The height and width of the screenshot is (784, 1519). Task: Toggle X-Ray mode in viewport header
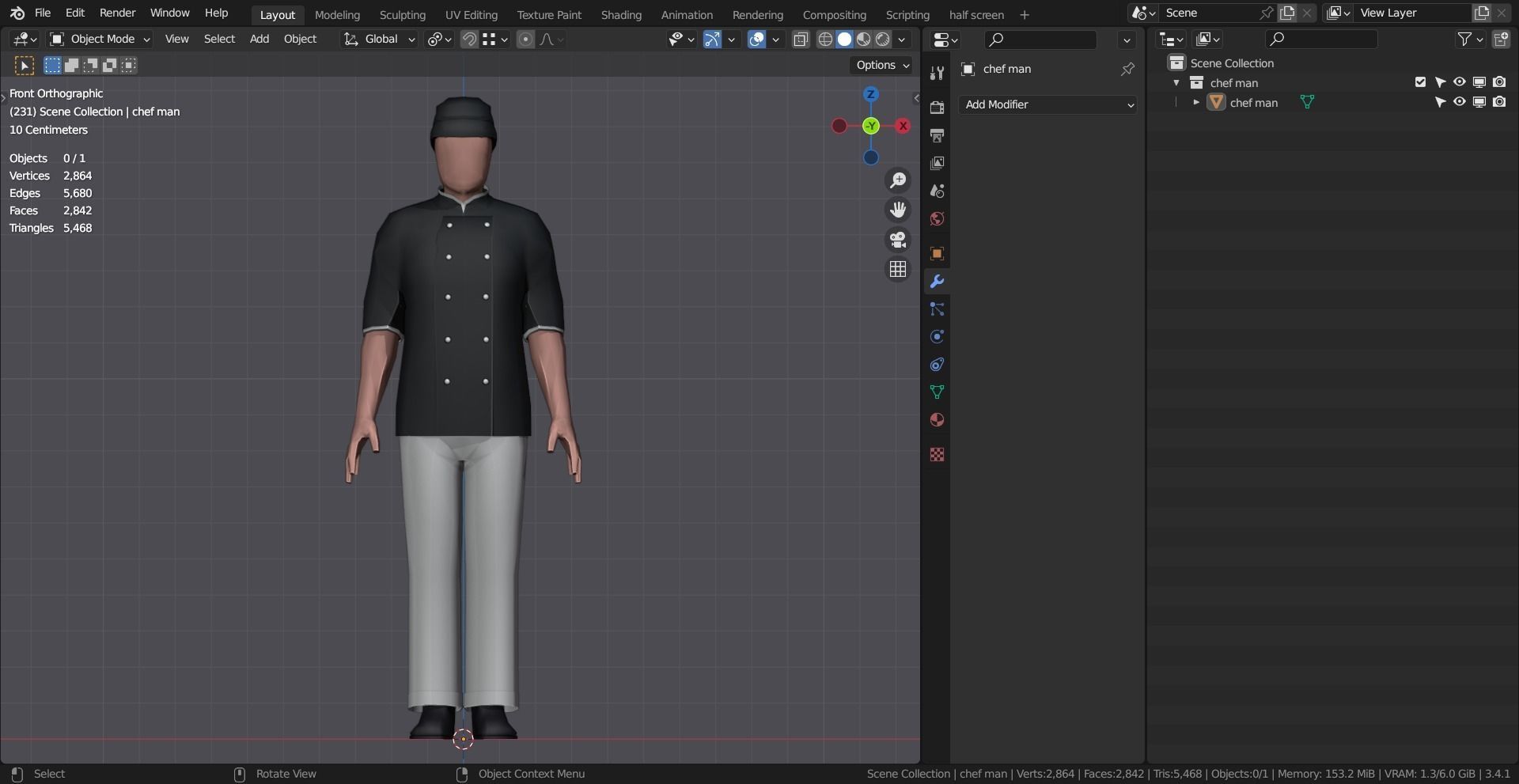[x=801, y=40]
